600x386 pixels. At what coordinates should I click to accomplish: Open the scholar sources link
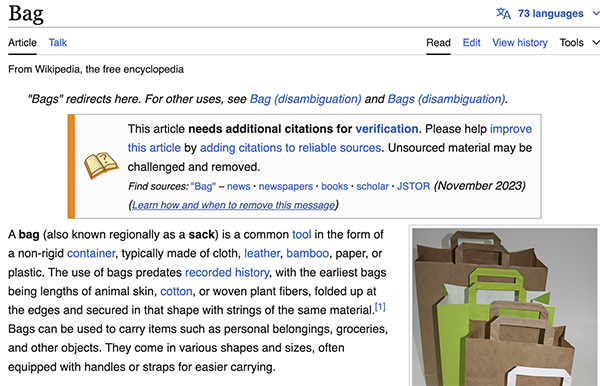pyautogui.click(x=372, y=186)
